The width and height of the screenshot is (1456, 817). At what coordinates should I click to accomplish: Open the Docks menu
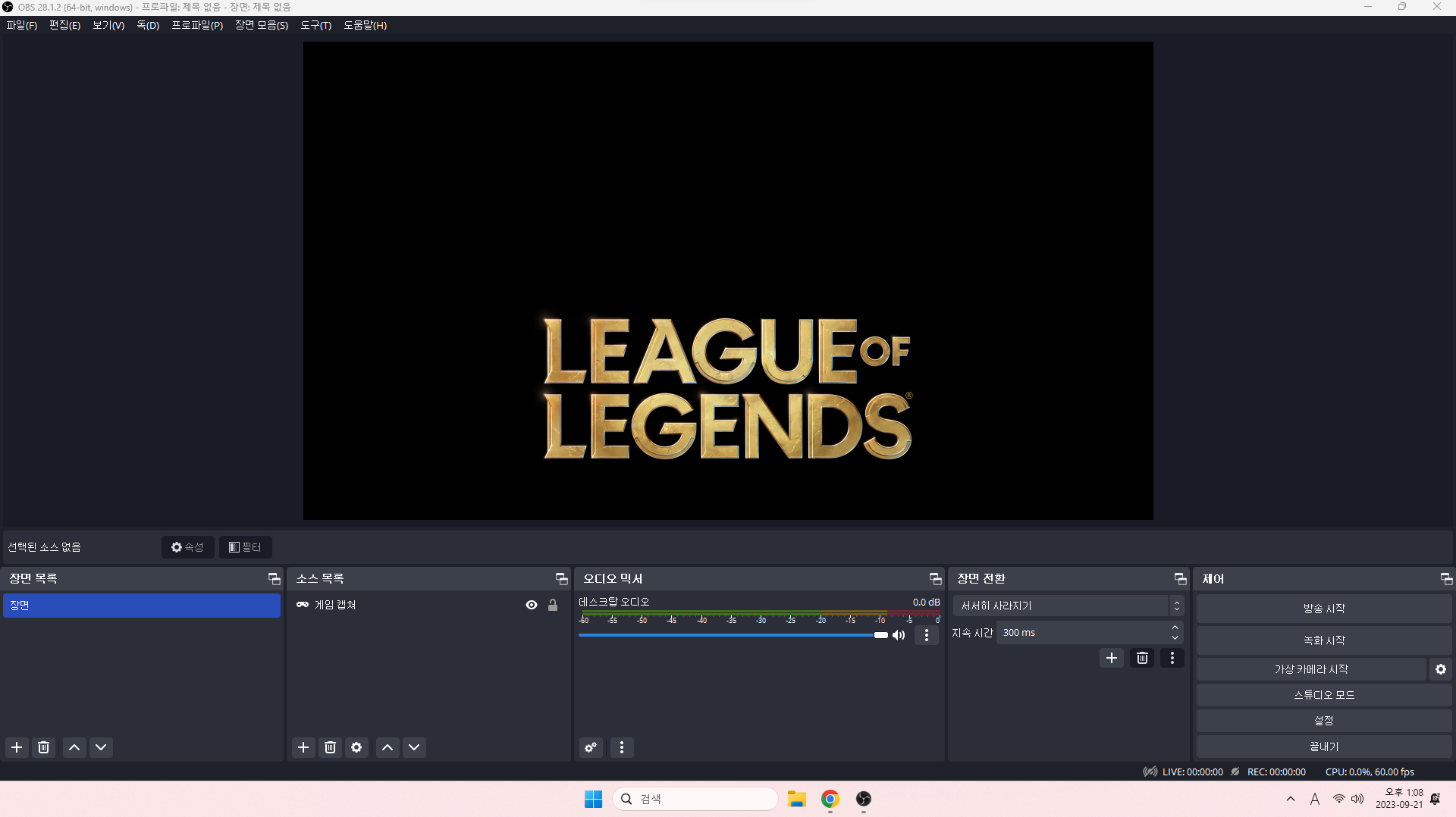coord(148,25)
